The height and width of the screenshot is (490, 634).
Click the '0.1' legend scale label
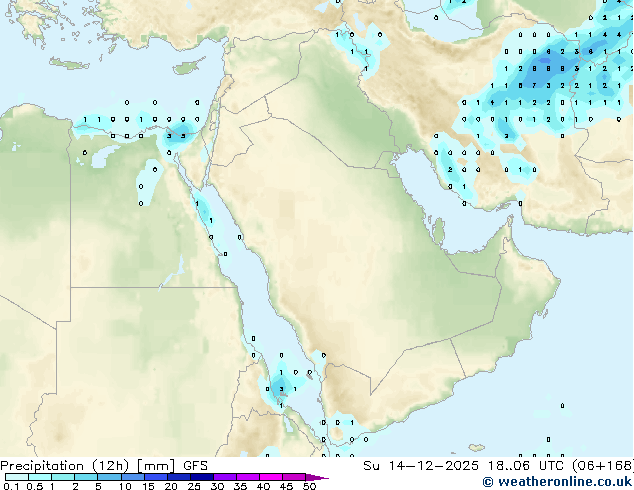coord(11,486)
